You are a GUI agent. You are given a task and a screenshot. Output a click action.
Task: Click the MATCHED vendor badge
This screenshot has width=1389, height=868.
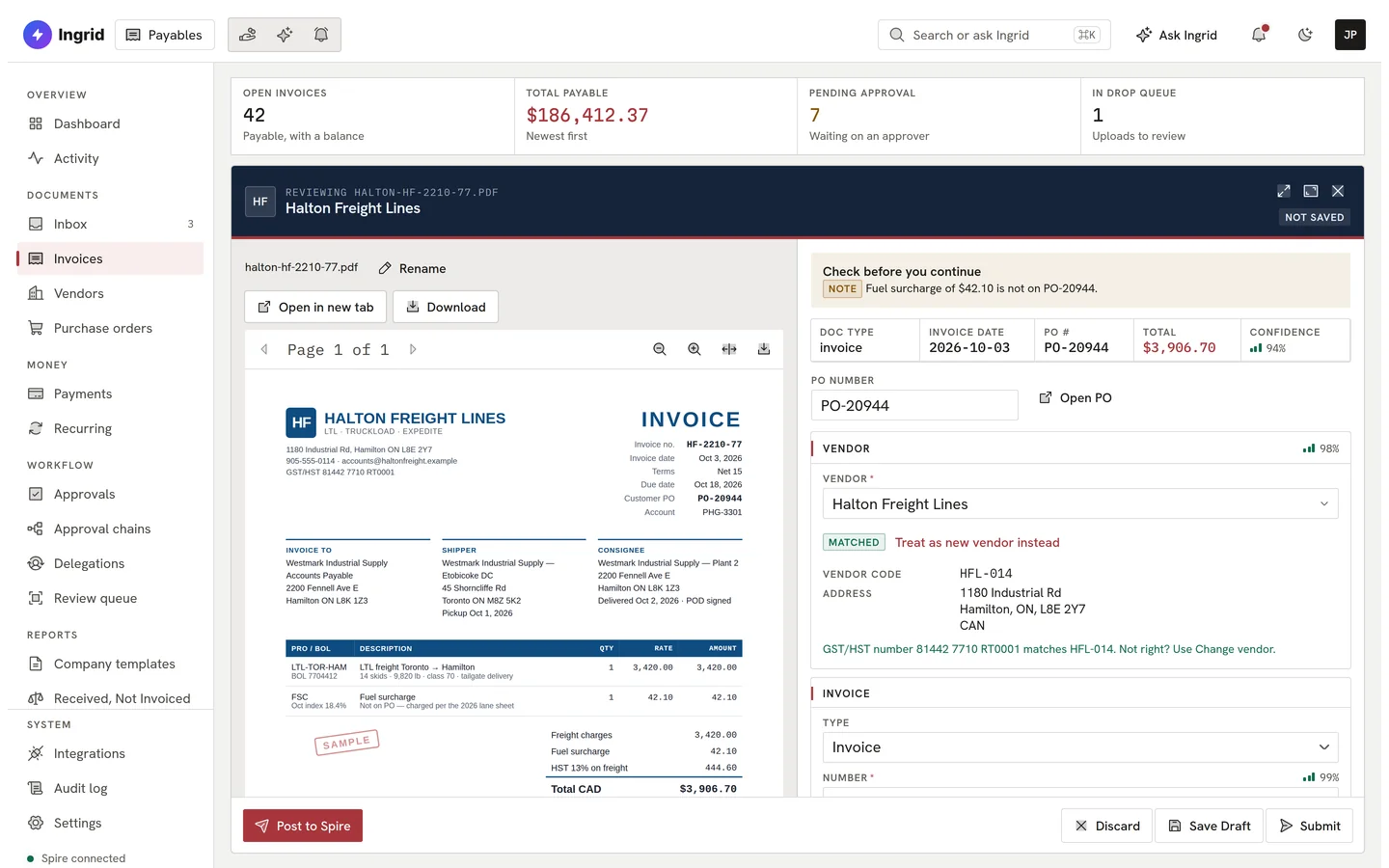[x=854, y=542]
